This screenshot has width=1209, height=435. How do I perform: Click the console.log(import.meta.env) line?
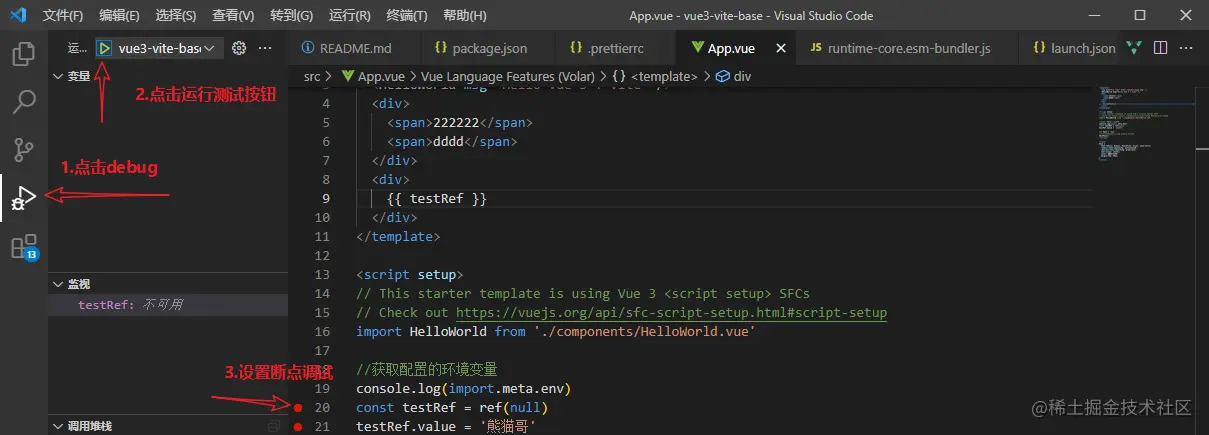463,389
